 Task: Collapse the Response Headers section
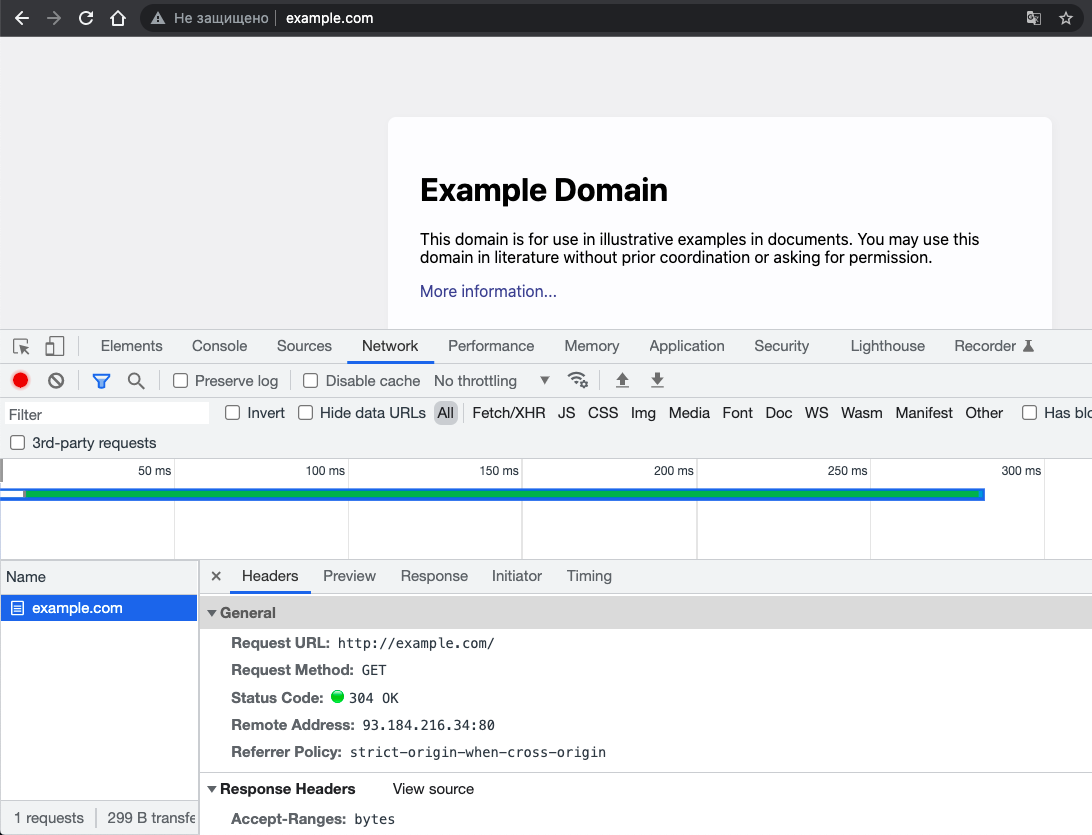tap(212, 789)
